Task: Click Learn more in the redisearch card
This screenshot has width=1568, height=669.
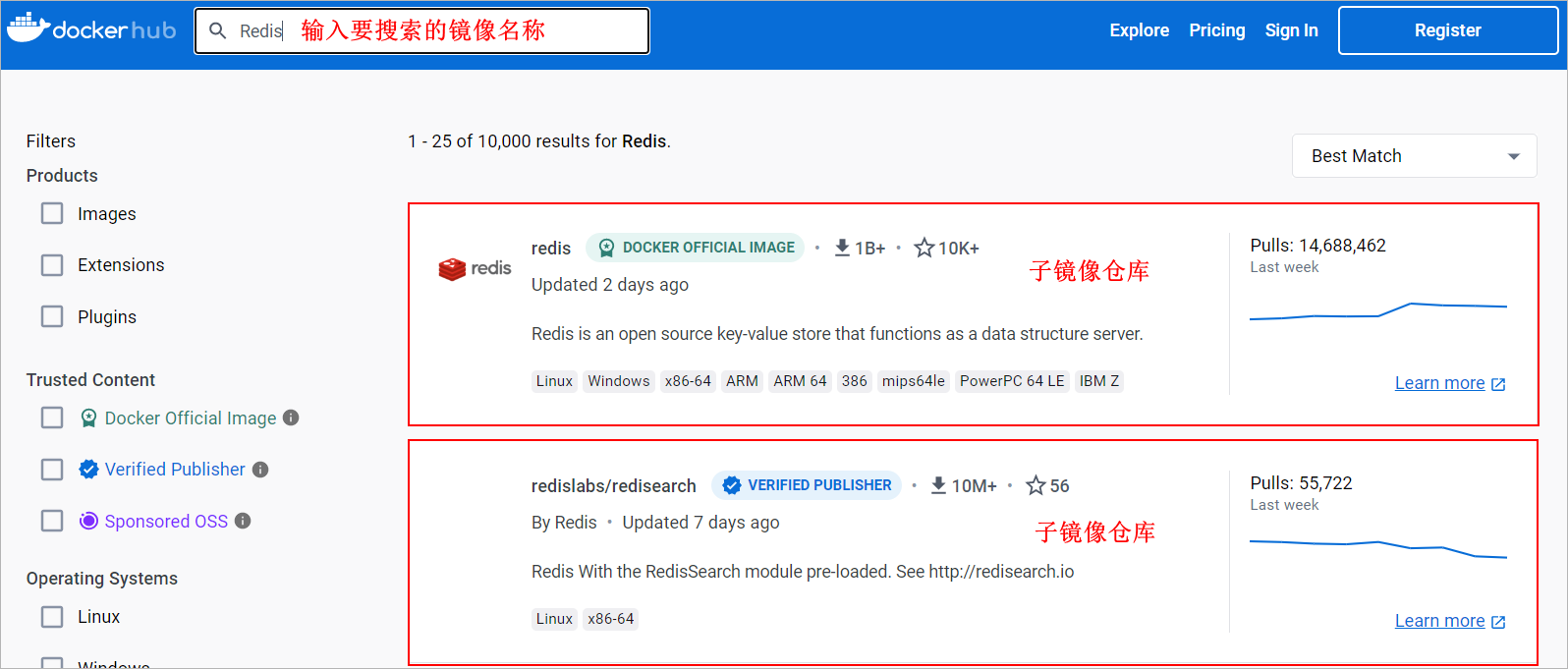Action: tap(1439, 621)
